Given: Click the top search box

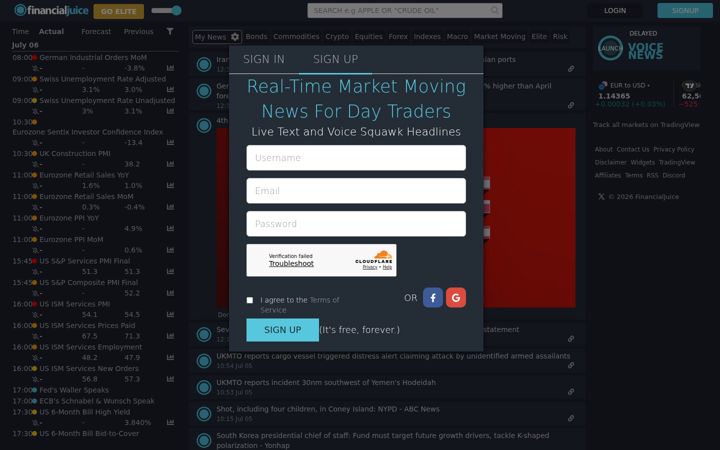Looking at the screenshot, I should point(405,11).
